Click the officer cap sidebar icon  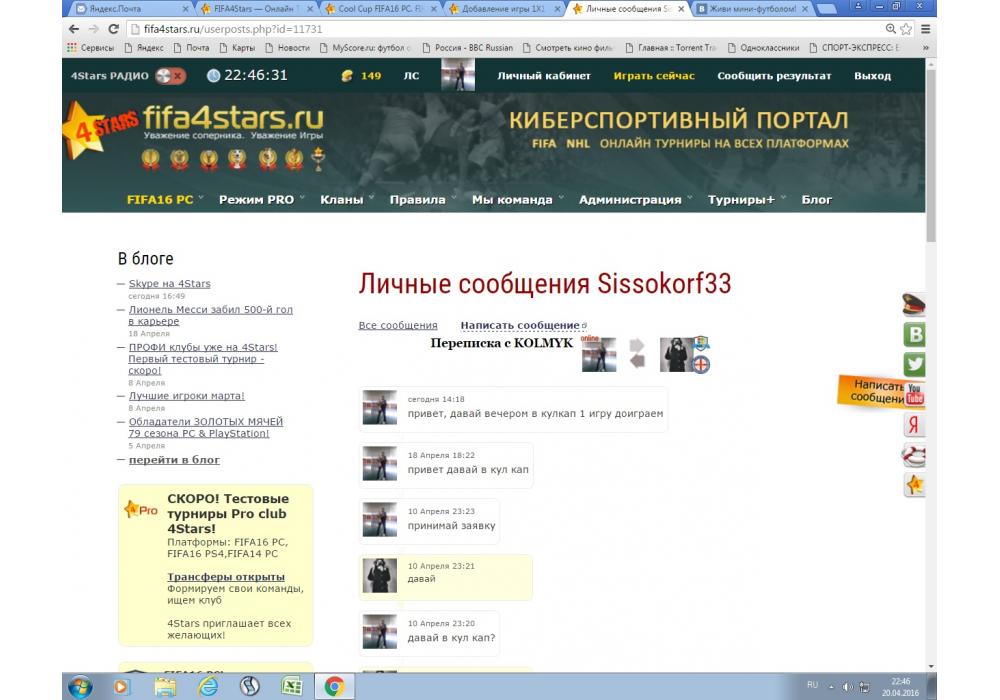coord(914,305)
